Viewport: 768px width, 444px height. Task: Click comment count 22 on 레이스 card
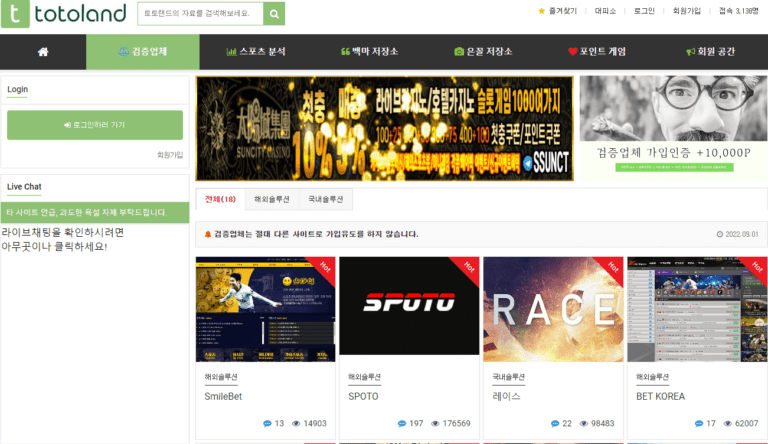tap(567, 423)
